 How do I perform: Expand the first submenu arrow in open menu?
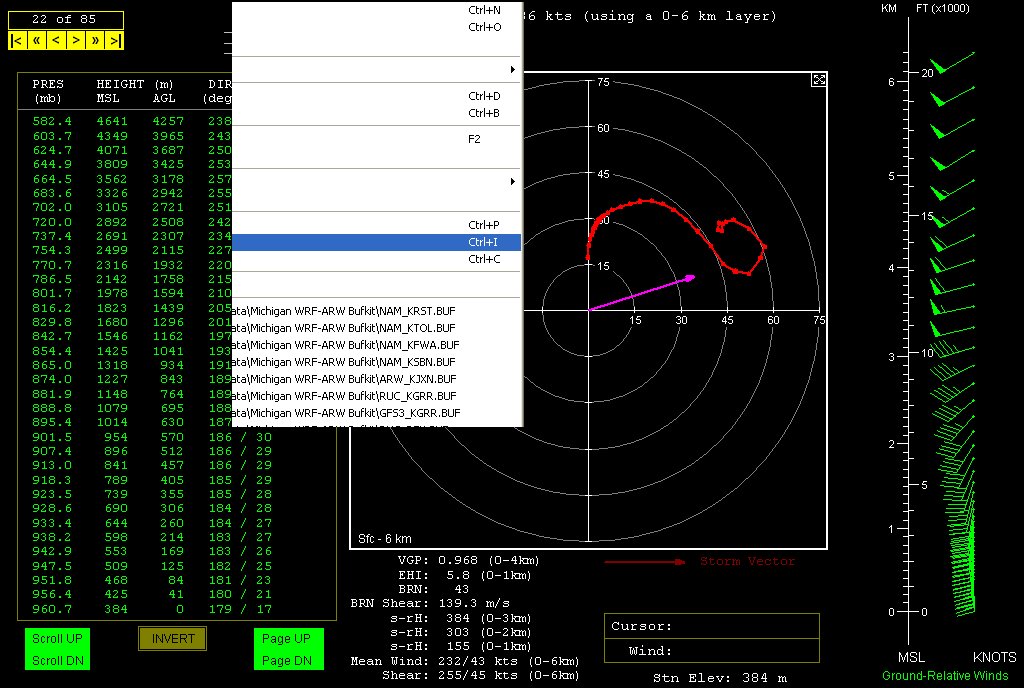click(x=513, y=70)
